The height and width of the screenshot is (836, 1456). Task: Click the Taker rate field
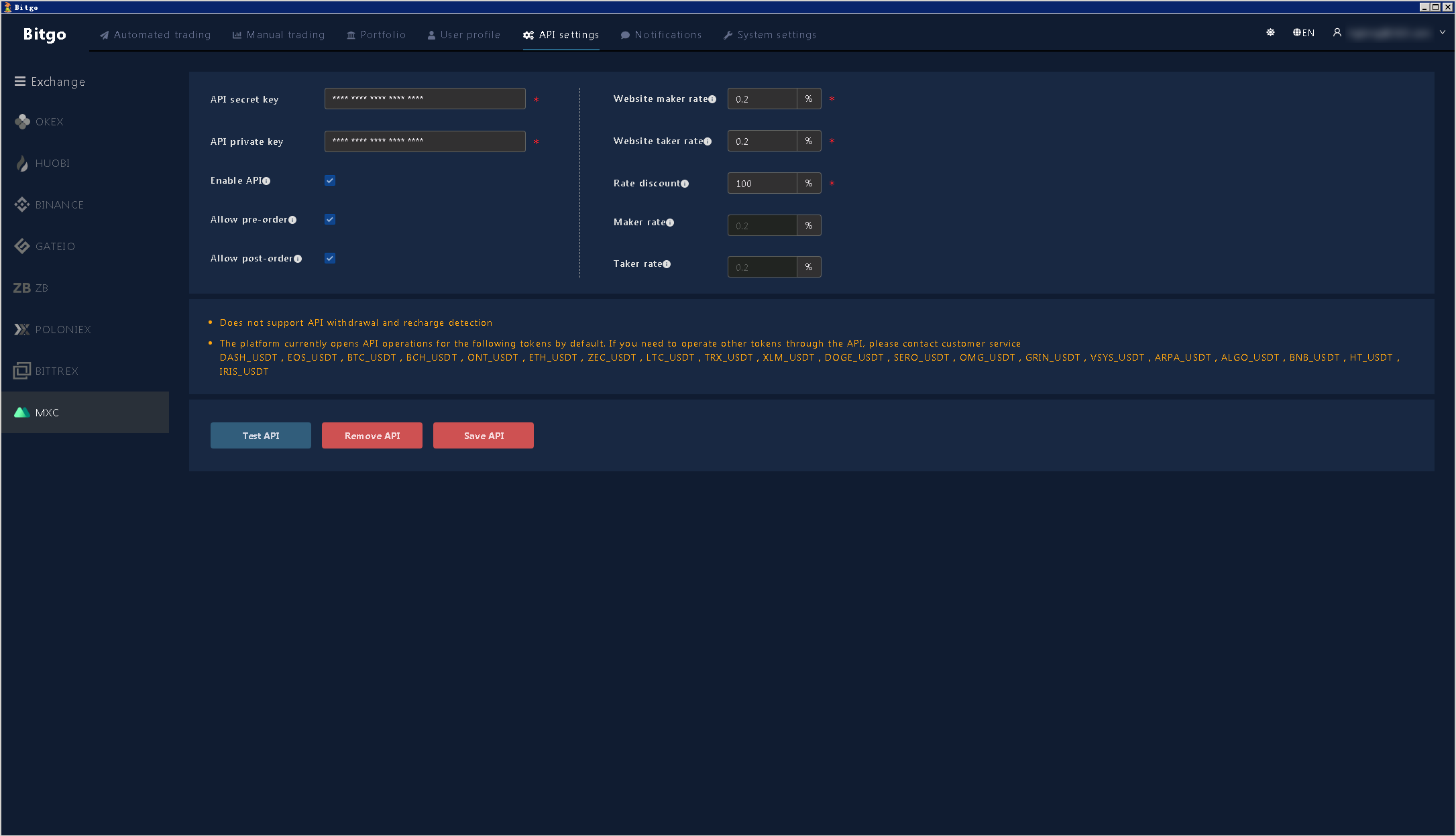coord(762,267)
